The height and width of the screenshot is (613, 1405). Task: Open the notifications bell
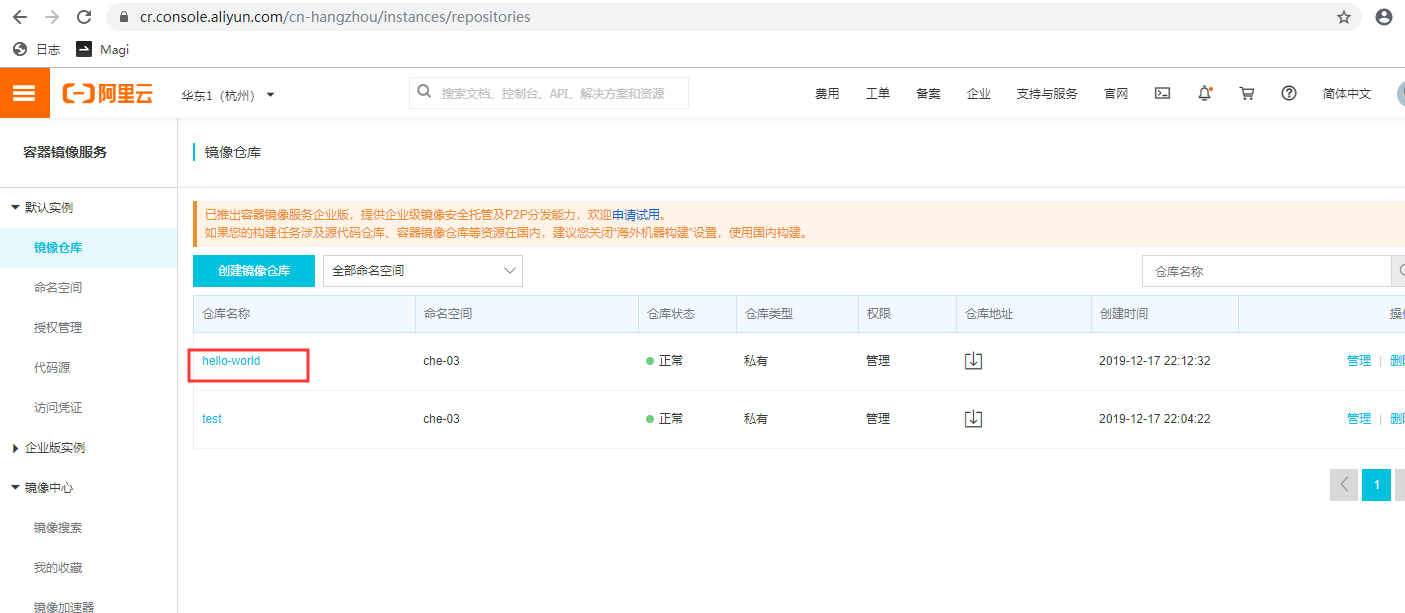[x=1204, y=92]
